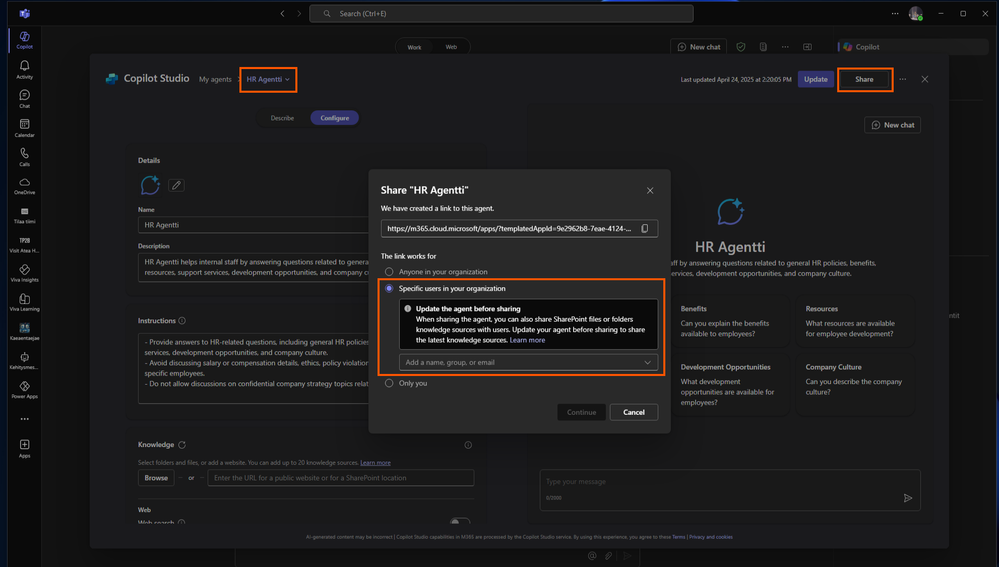Image resolution: width=999 pixels, height=567 pixels.
Task: Close the Copilot Studio panel
Action: pos(924,79)
